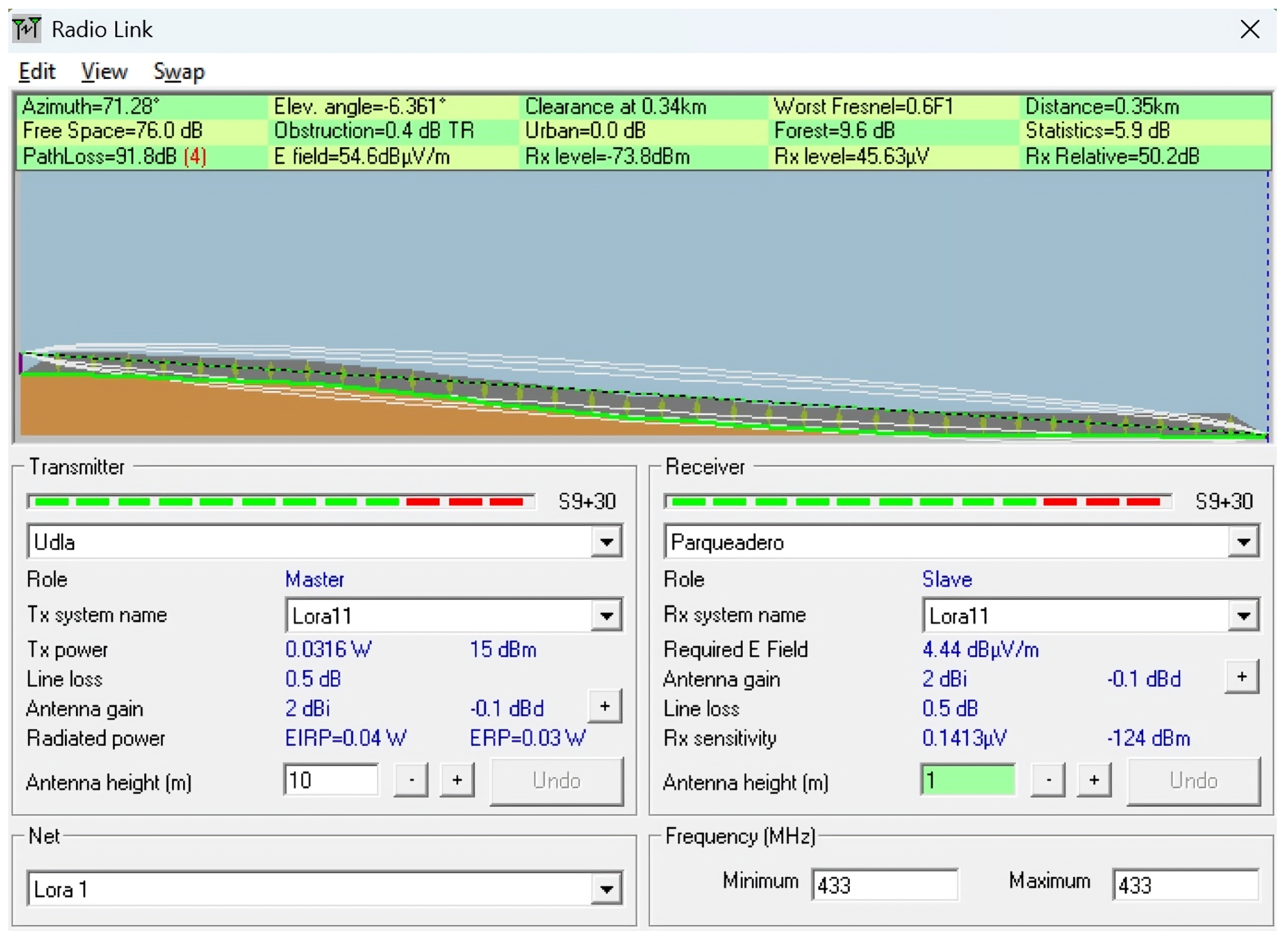The height and width of the screenshot is (942, 1288).
Task: Increase transmitter antenna height with plus button
Action: click(457, 779)
